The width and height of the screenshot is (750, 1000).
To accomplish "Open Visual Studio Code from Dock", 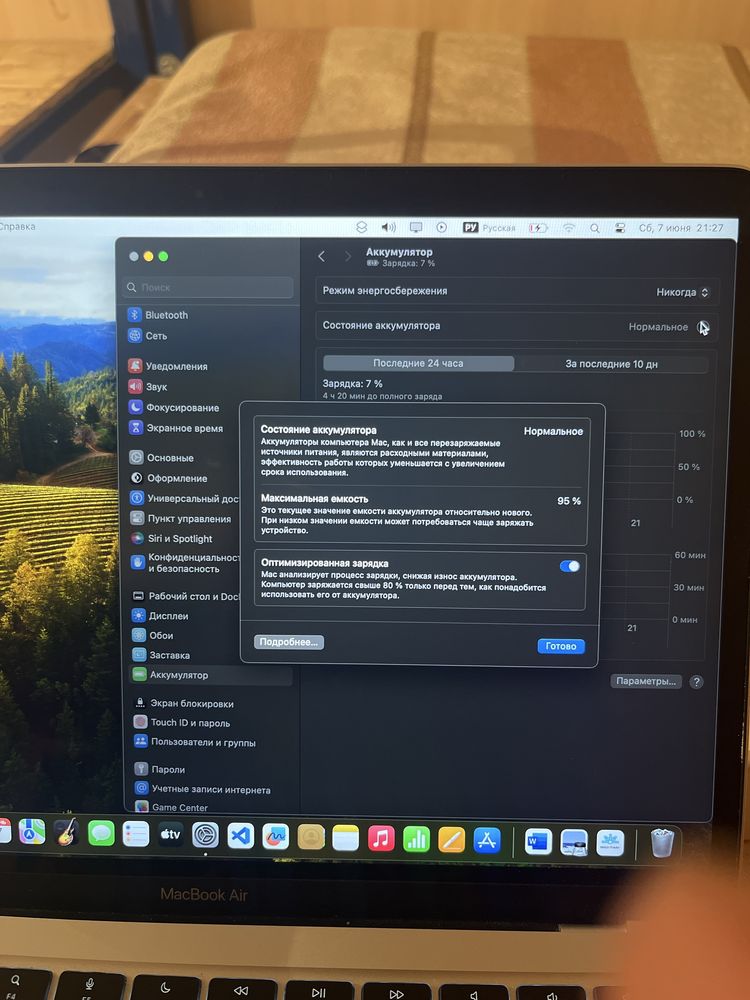I will [240, 835].
